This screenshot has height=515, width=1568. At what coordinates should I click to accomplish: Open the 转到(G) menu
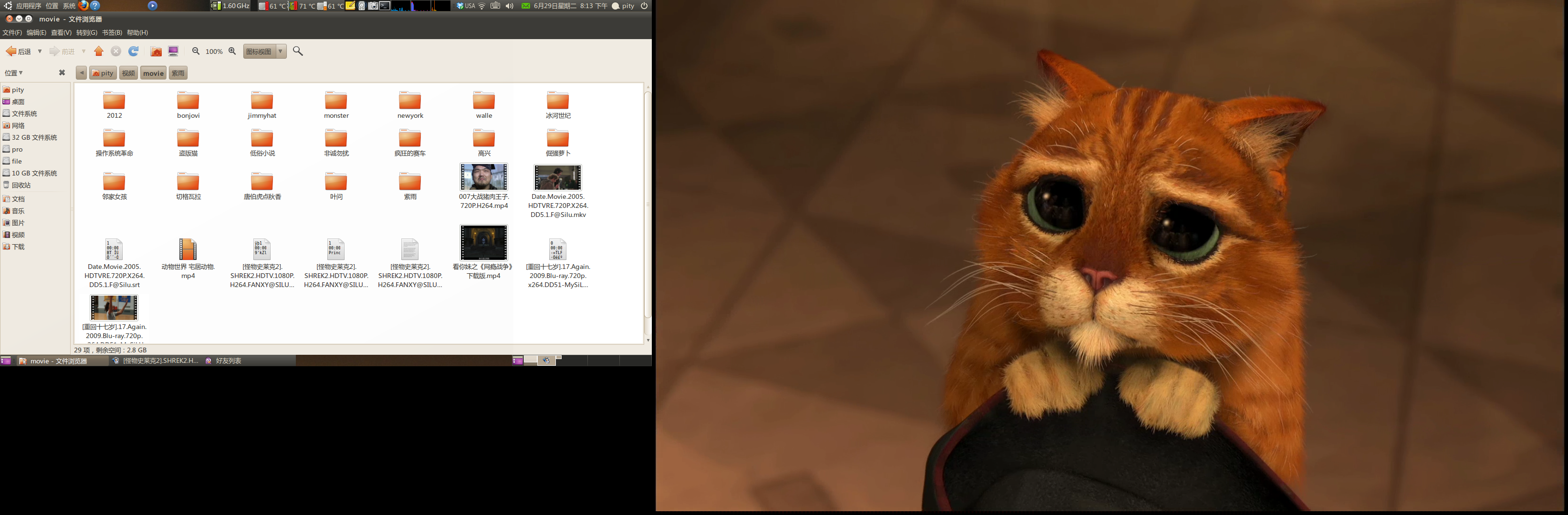click(86, 33)
